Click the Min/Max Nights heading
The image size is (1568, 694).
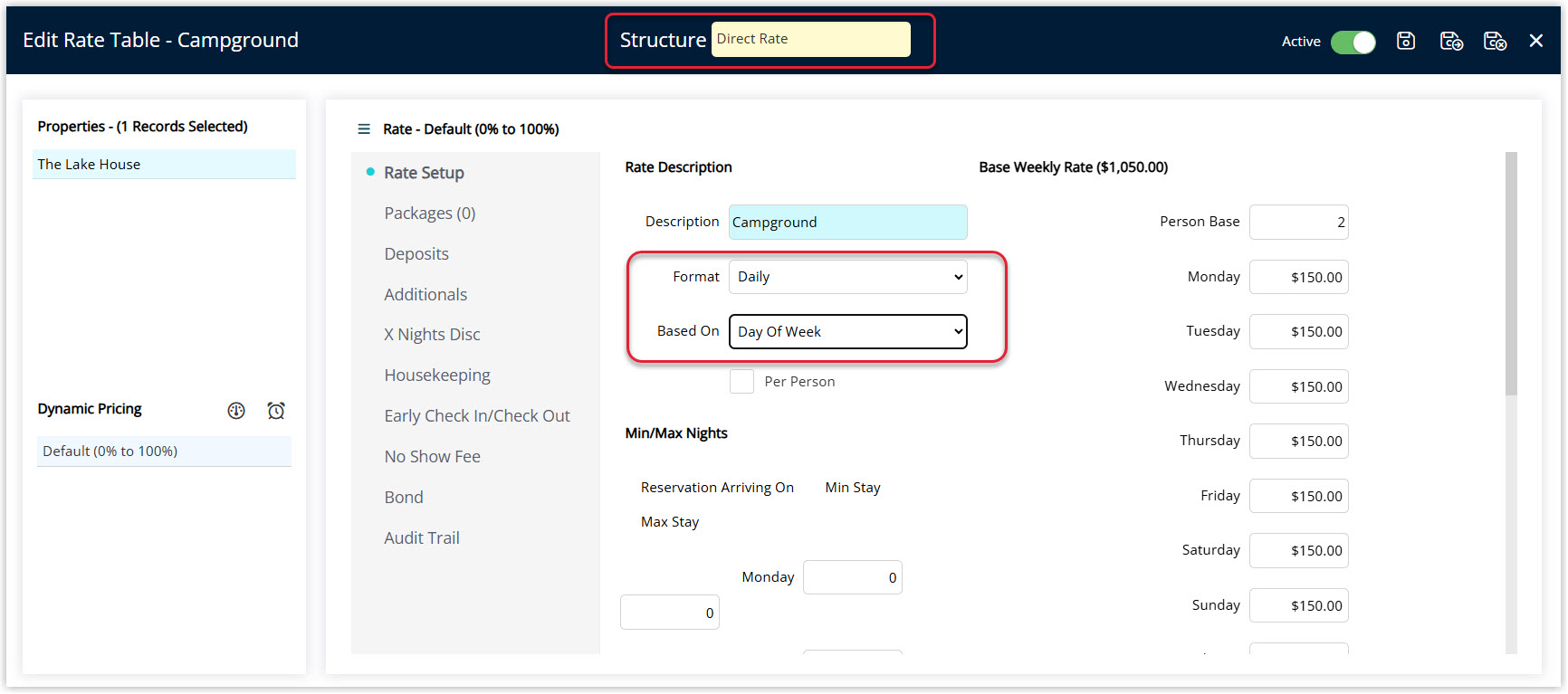(x=676, y=433)
